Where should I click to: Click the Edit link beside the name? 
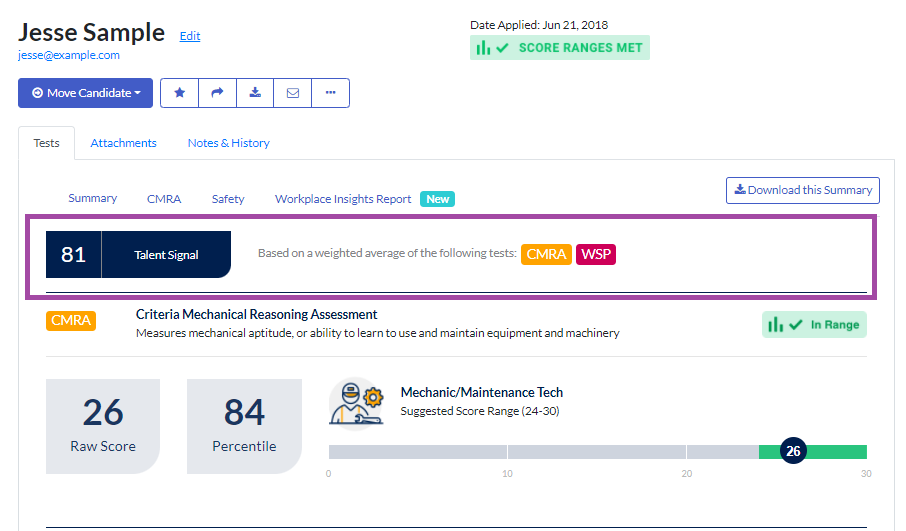pos(190,36)
